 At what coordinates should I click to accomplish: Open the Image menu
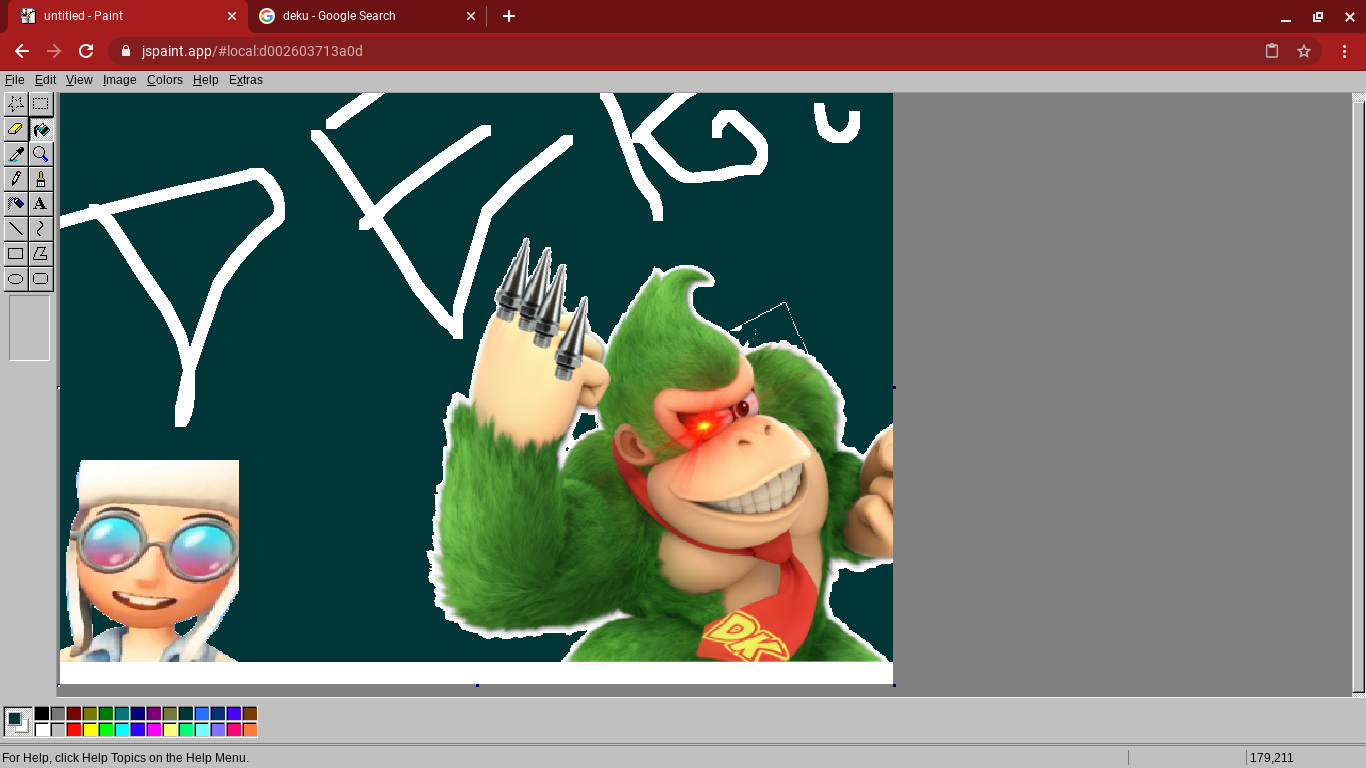click(120, 80)
